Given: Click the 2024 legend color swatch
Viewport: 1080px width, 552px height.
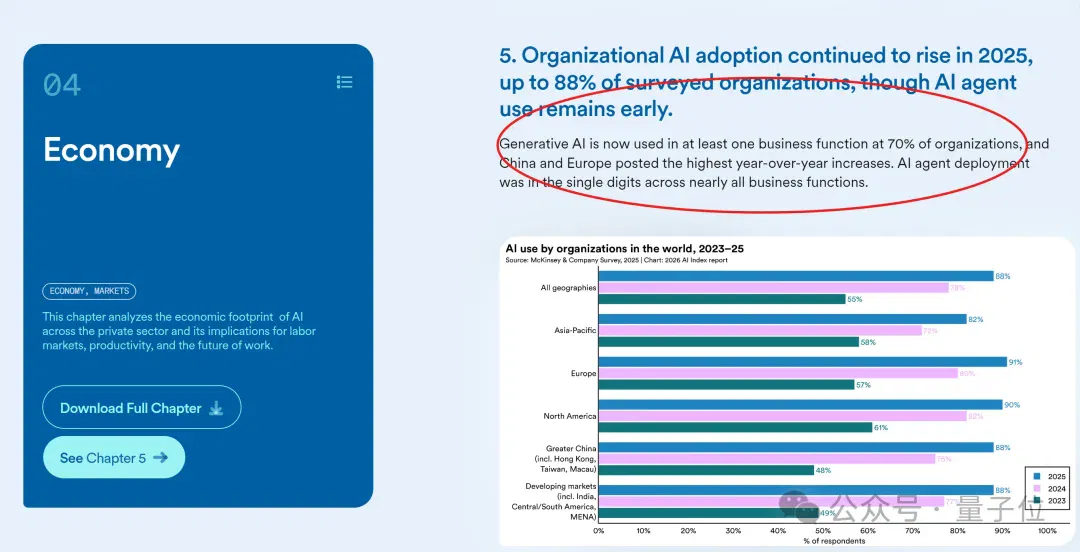Looking at the screenshot, I should 1035,489.
